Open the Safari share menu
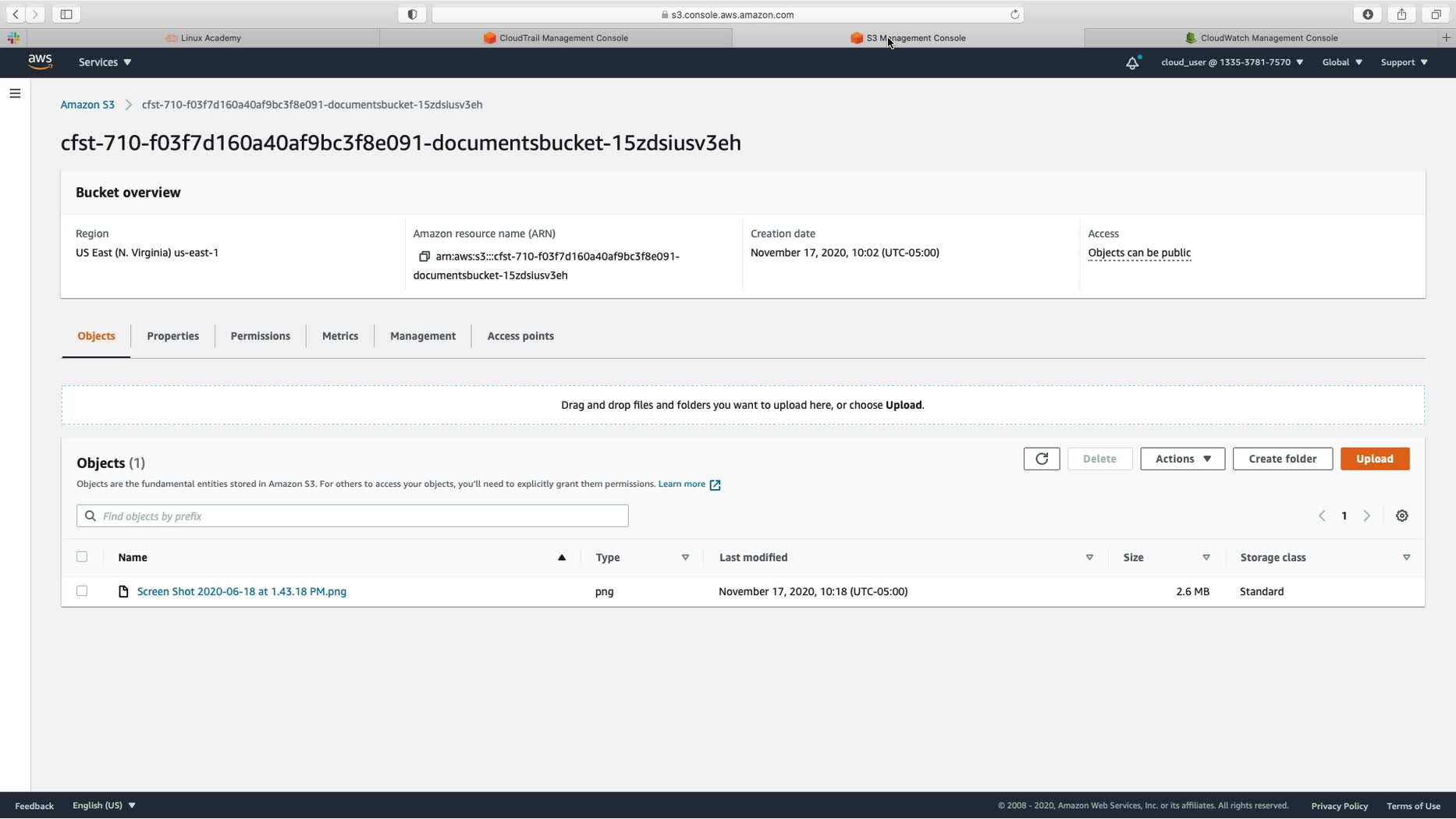1456x819 pixels. (x=1402, y=14)
